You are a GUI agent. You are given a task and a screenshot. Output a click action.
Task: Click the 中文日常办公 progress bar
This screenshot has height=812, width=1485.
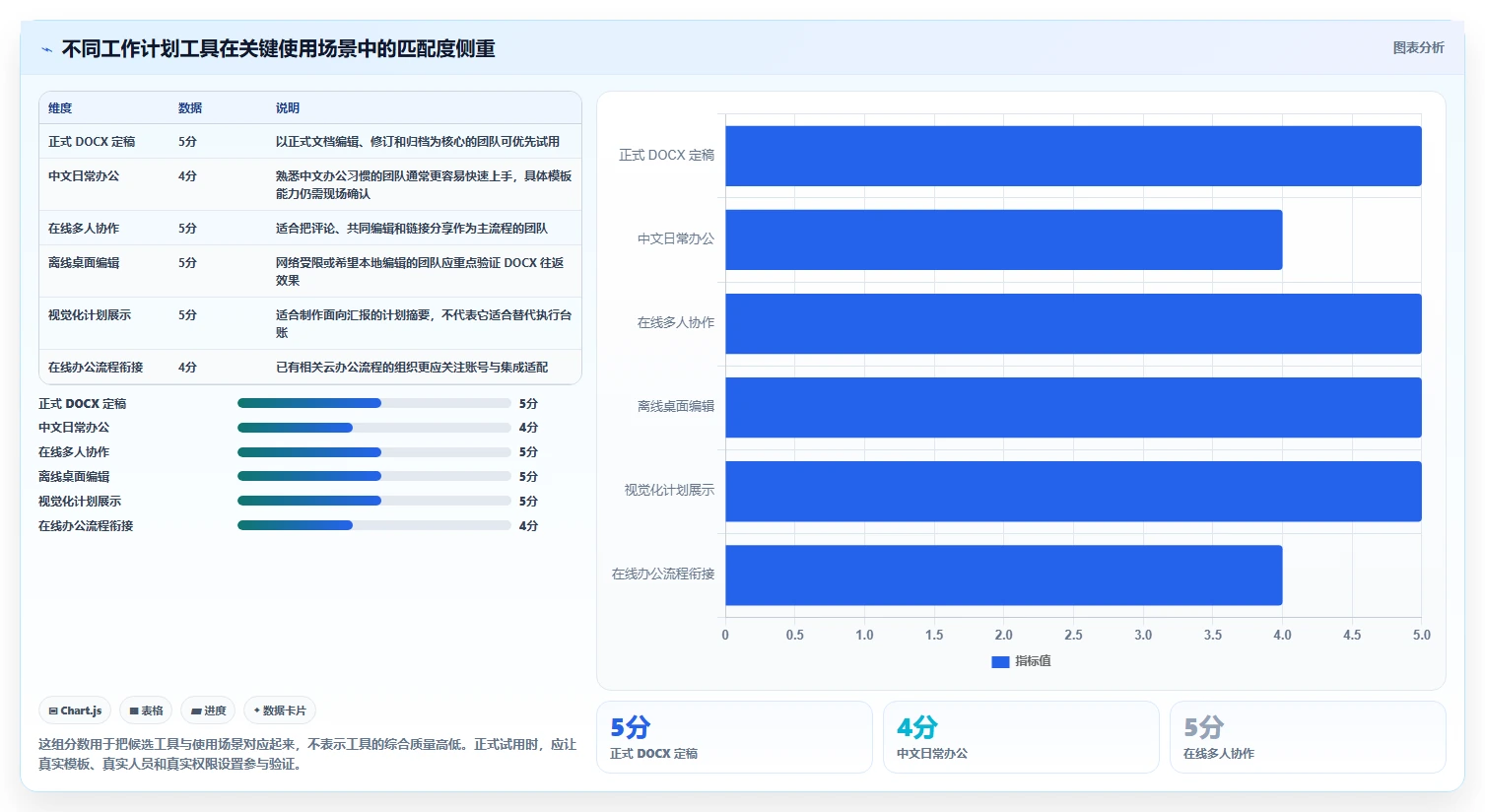pos(374,428)
